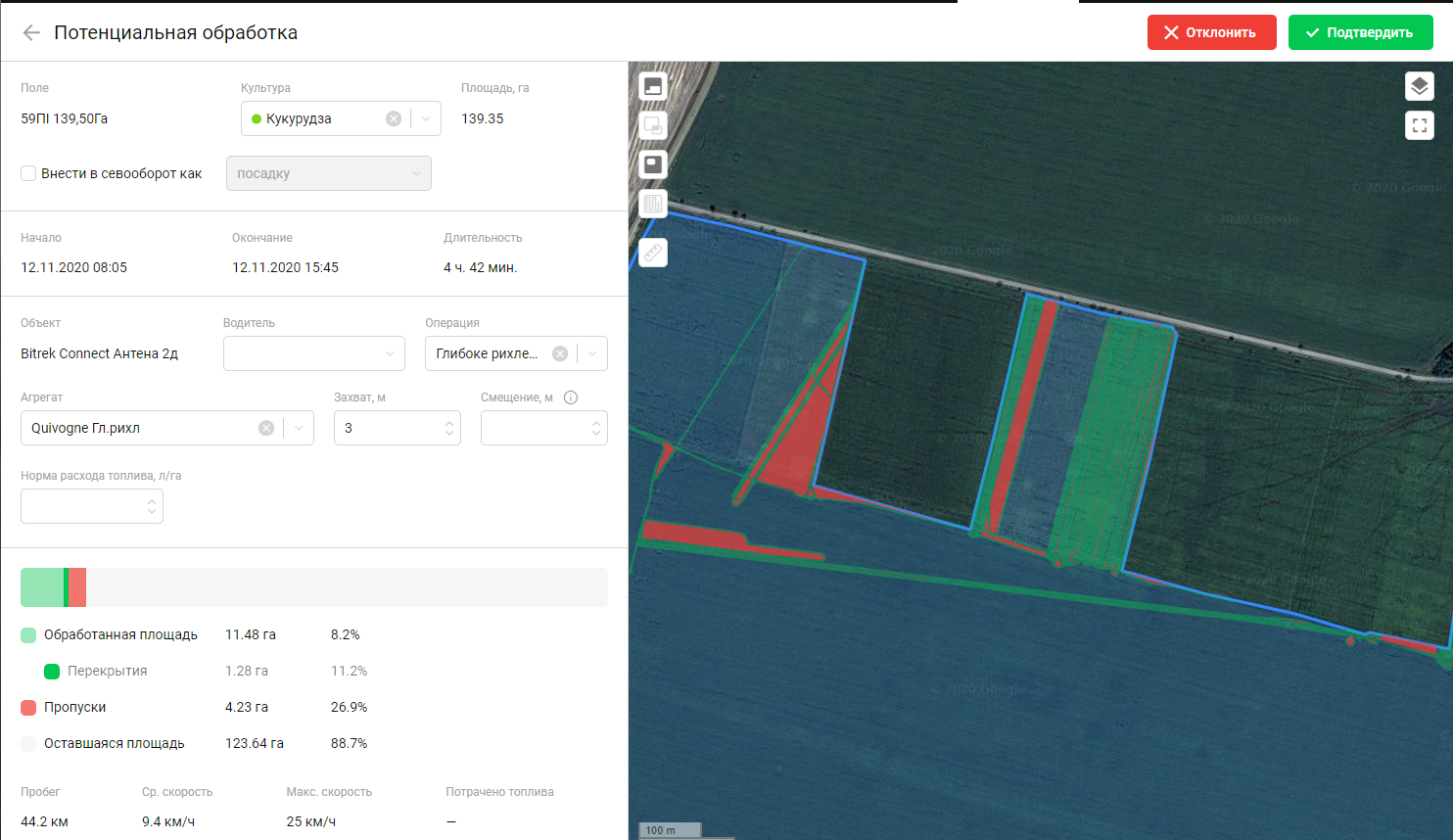Screen dimensions: 1453x840
Task: Show the Смещение info tooltip icon
Action: tap(571, 397)
